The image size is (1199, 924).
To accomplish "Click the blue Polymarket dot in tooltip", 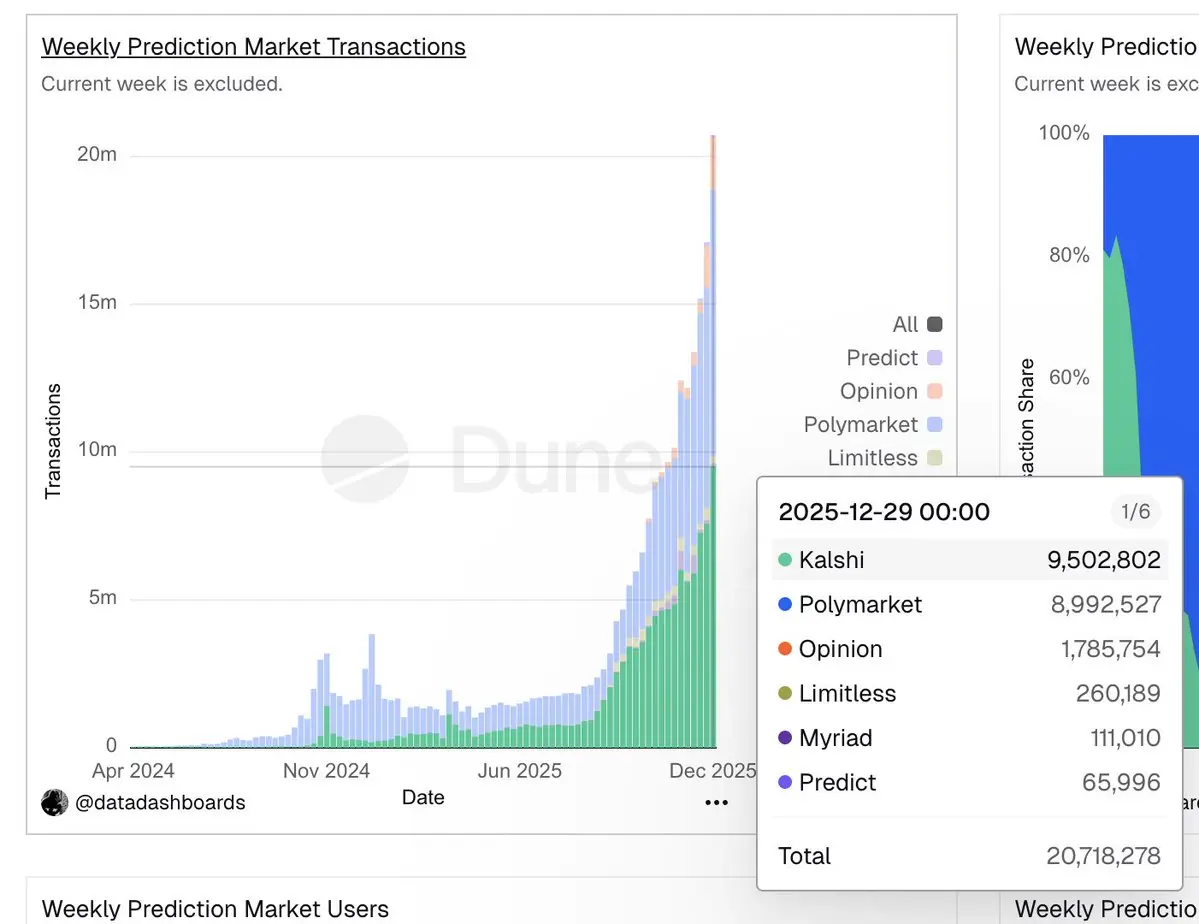I will tap(785, 604).
